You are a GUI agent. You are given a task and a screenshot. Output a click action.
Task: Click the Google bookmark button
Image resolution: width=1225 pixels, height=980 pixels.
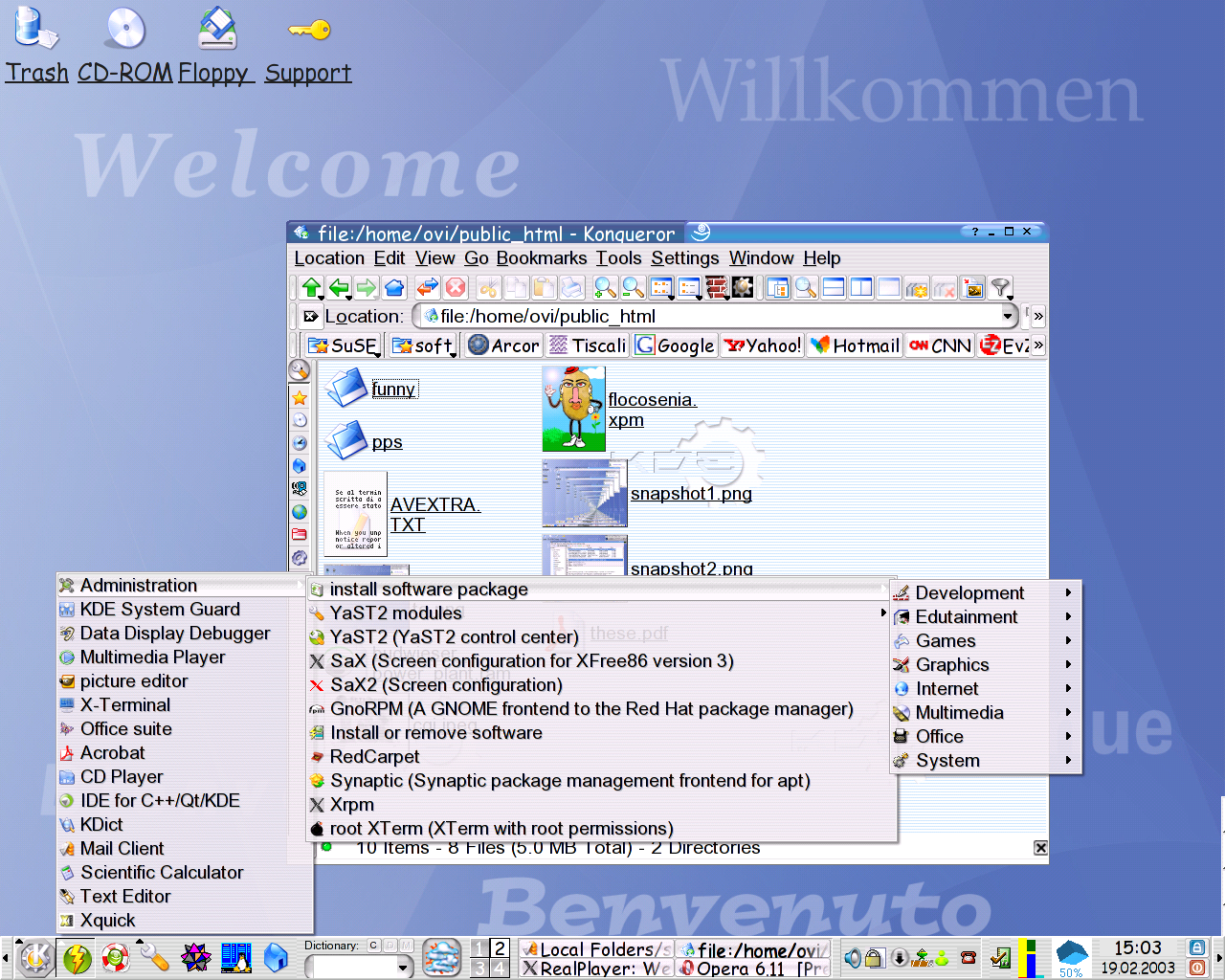pyautogui.click(x=675, y=345)
